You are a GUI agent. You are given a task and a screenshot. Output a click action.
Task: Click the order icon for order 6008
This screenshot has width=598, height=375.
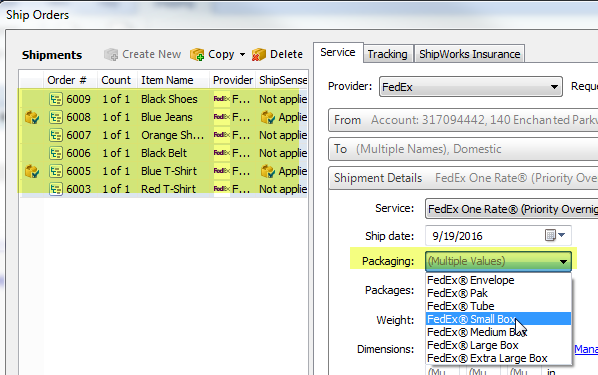pyautogui.click(x=56, y=117)
